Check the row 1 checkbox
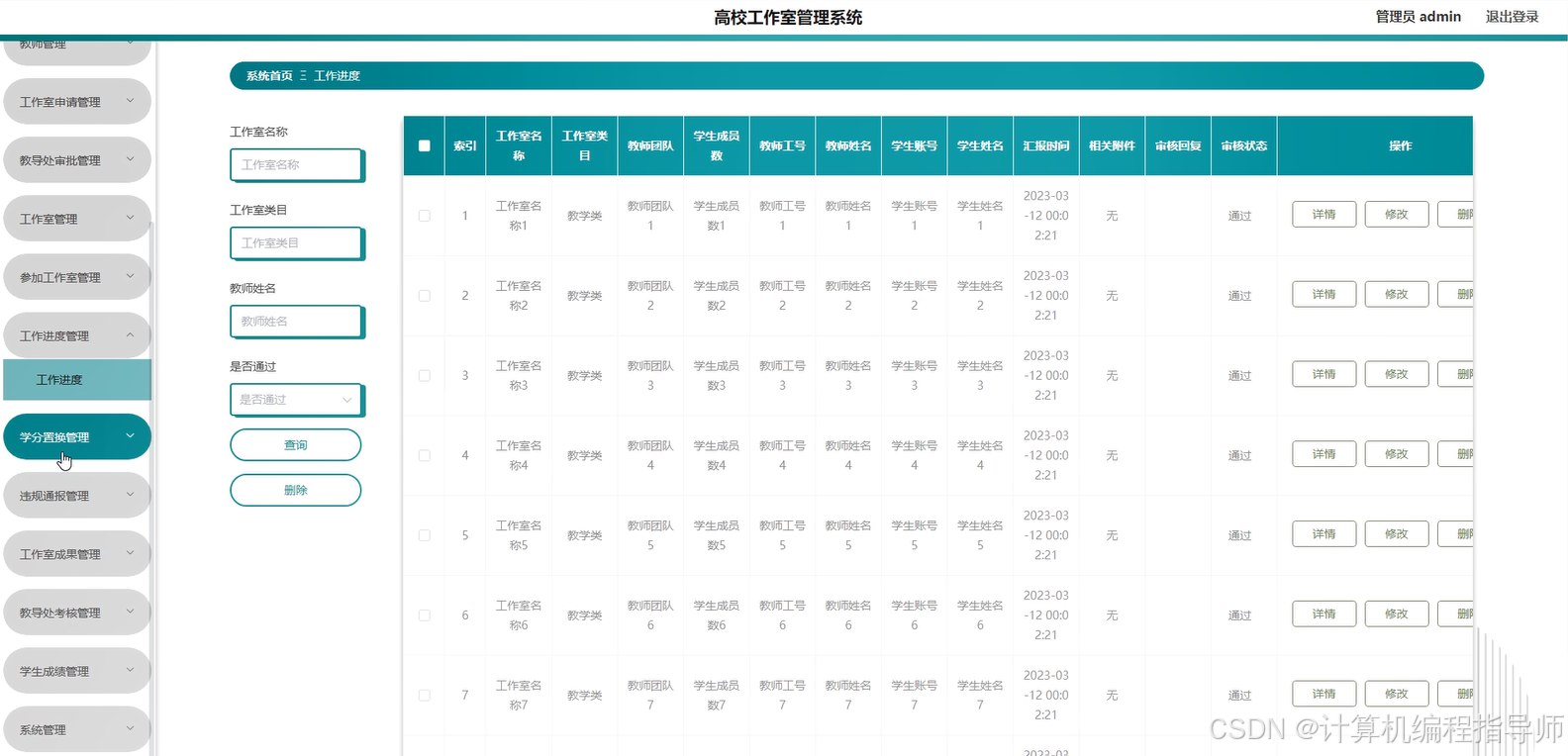Viewport: 1568px width, 756px height. [424, 216]
